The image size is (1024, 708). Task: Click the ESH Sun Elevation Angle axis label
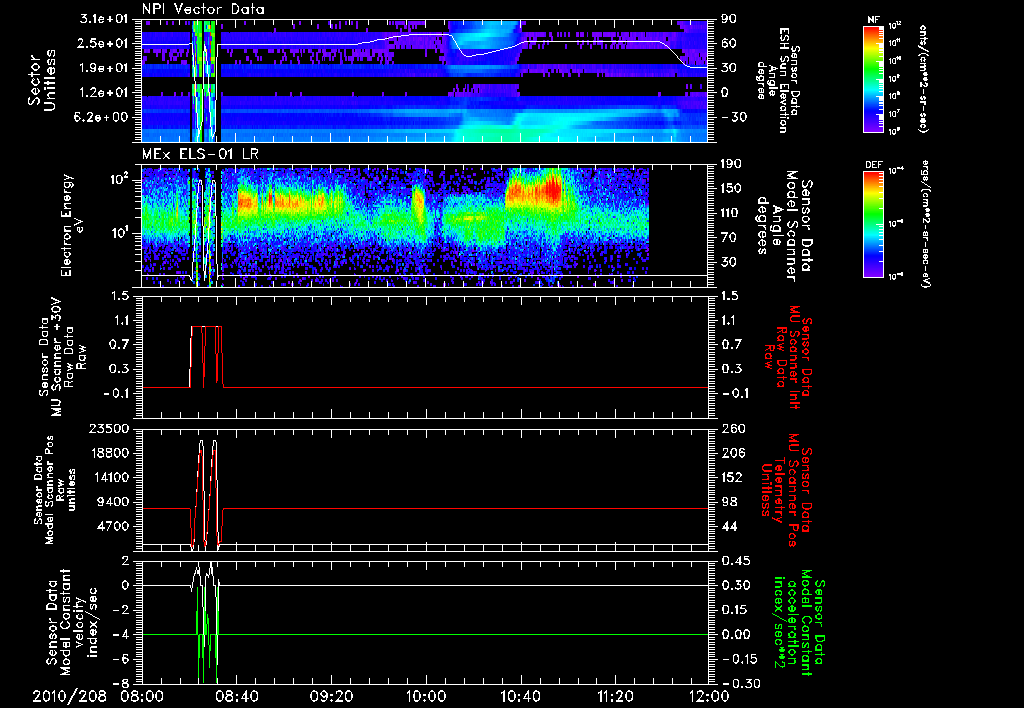tap(776, 80)
